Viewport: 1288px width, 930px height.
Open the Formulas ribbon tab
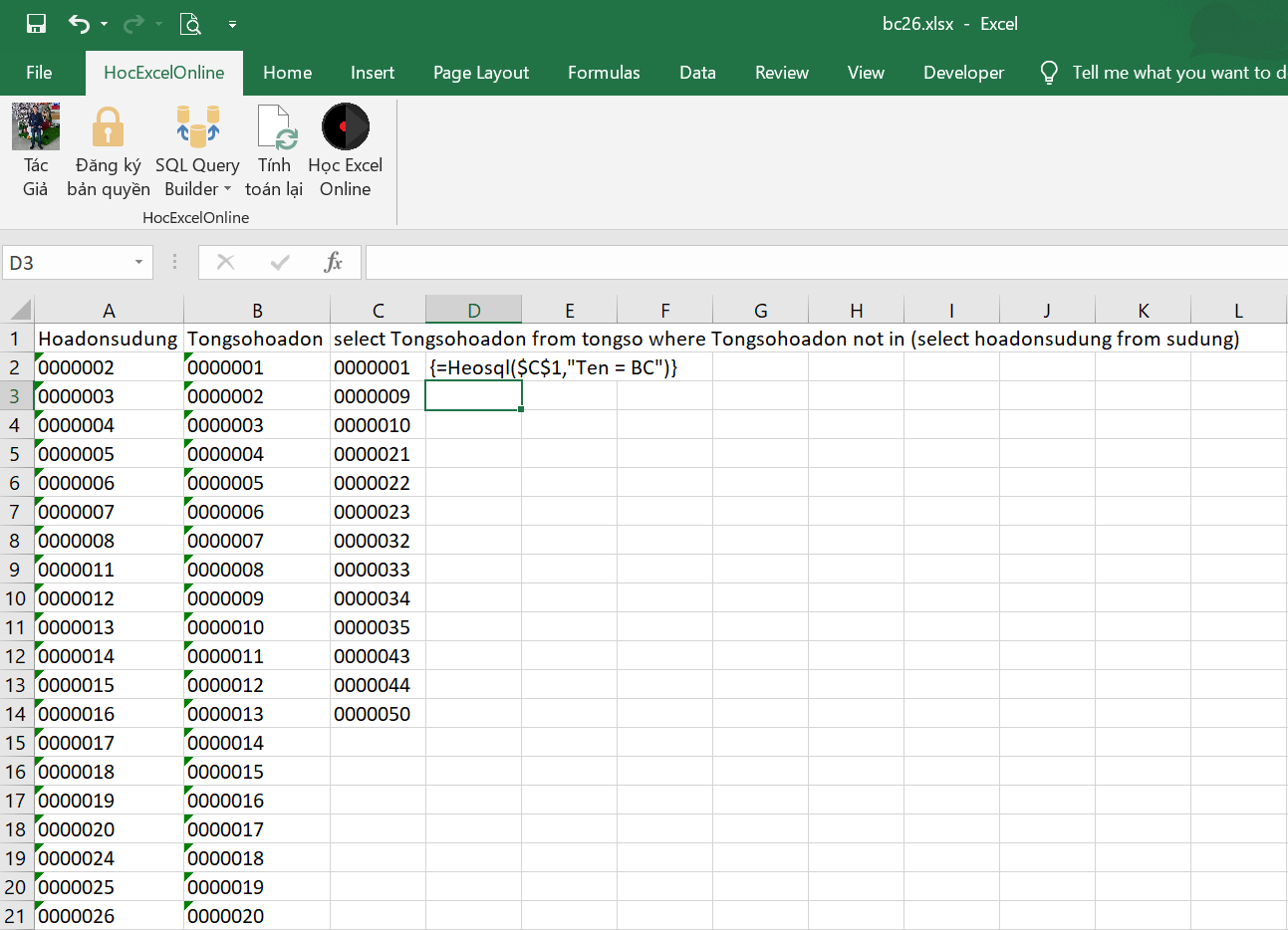coord(604,73)
